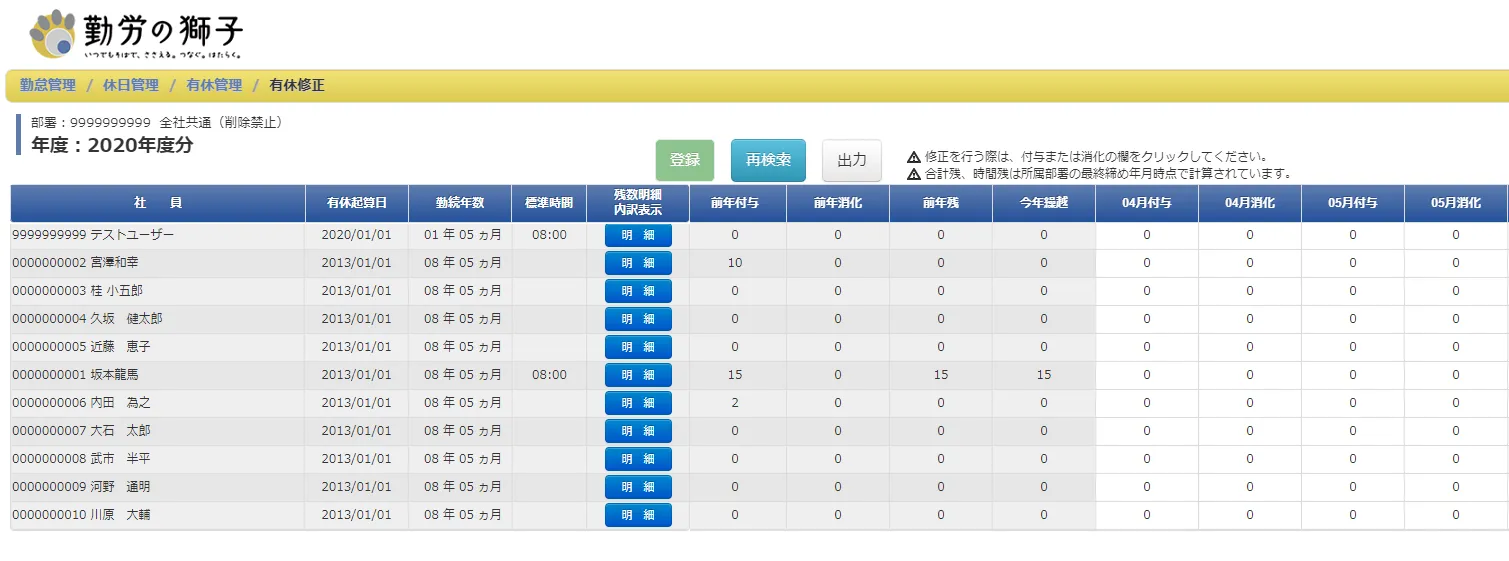Open 勤怠管理 in the breadcrumb
Viewport: 1509px width, 561px height.
tap(48, 86)
